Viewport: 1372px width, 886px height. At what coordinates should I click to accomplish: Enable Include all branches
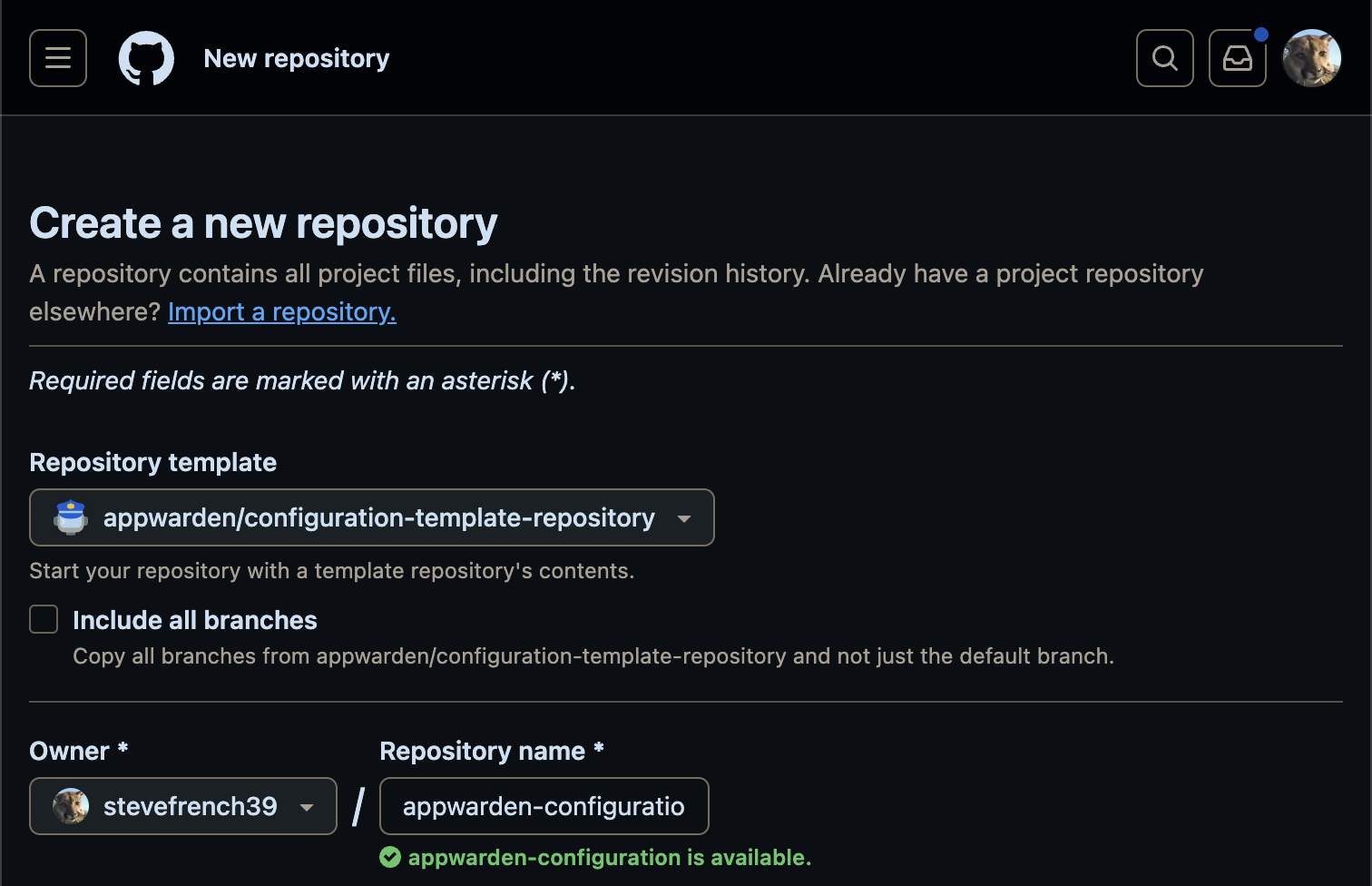[43, 618]
